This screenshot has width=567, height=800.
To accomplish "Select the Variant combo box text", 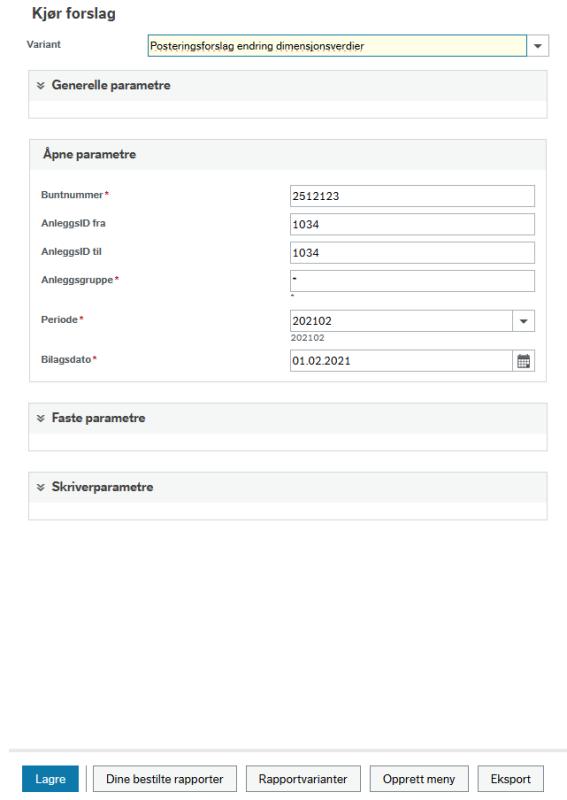I will [x=337, y=46].
